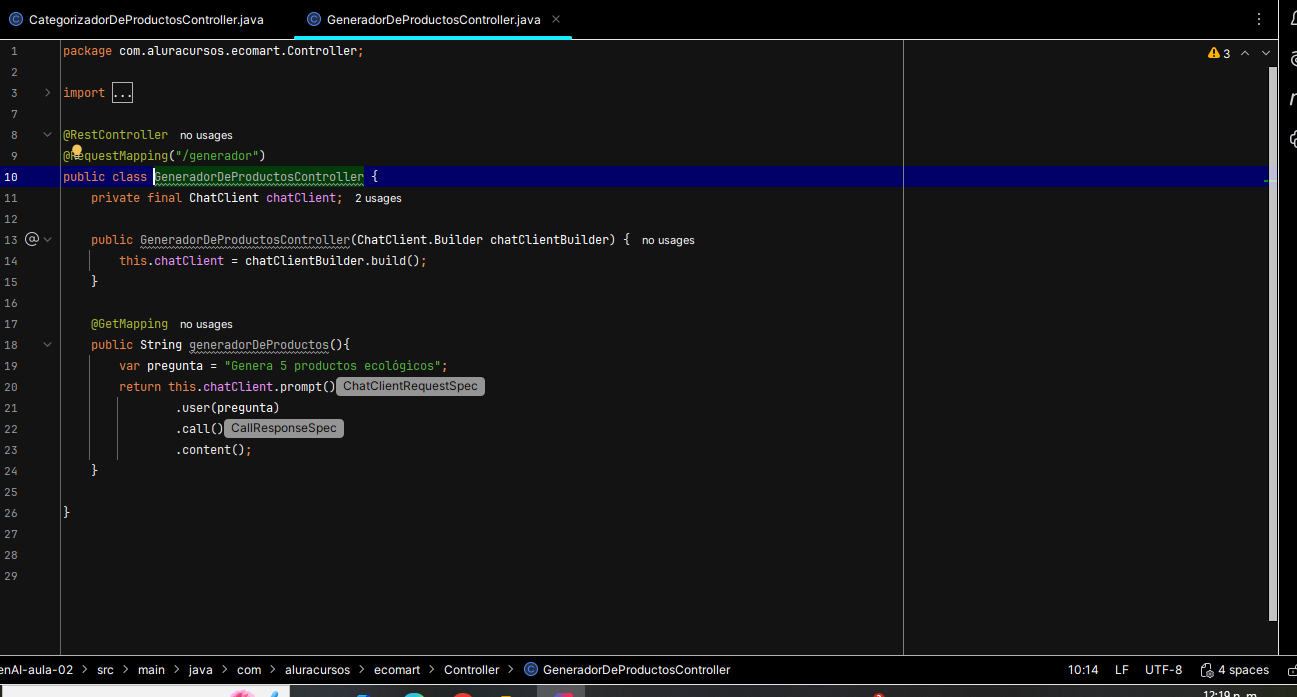Click line number 10 in the gutter
1297x697 pixels.
tap(11, 177)
